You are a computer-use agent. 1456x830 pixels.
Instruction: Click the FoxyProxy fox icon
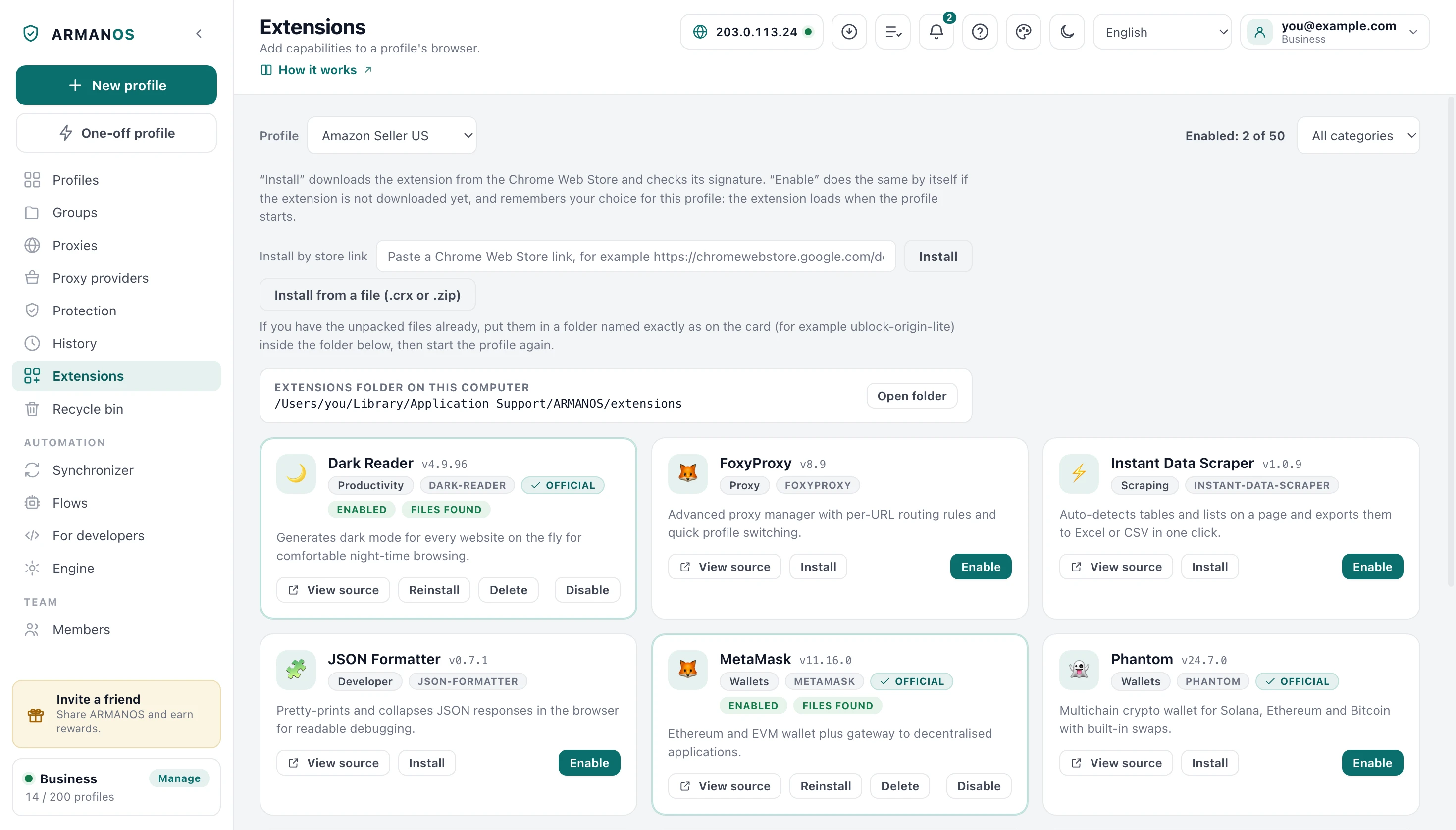[x=687, y=473]
